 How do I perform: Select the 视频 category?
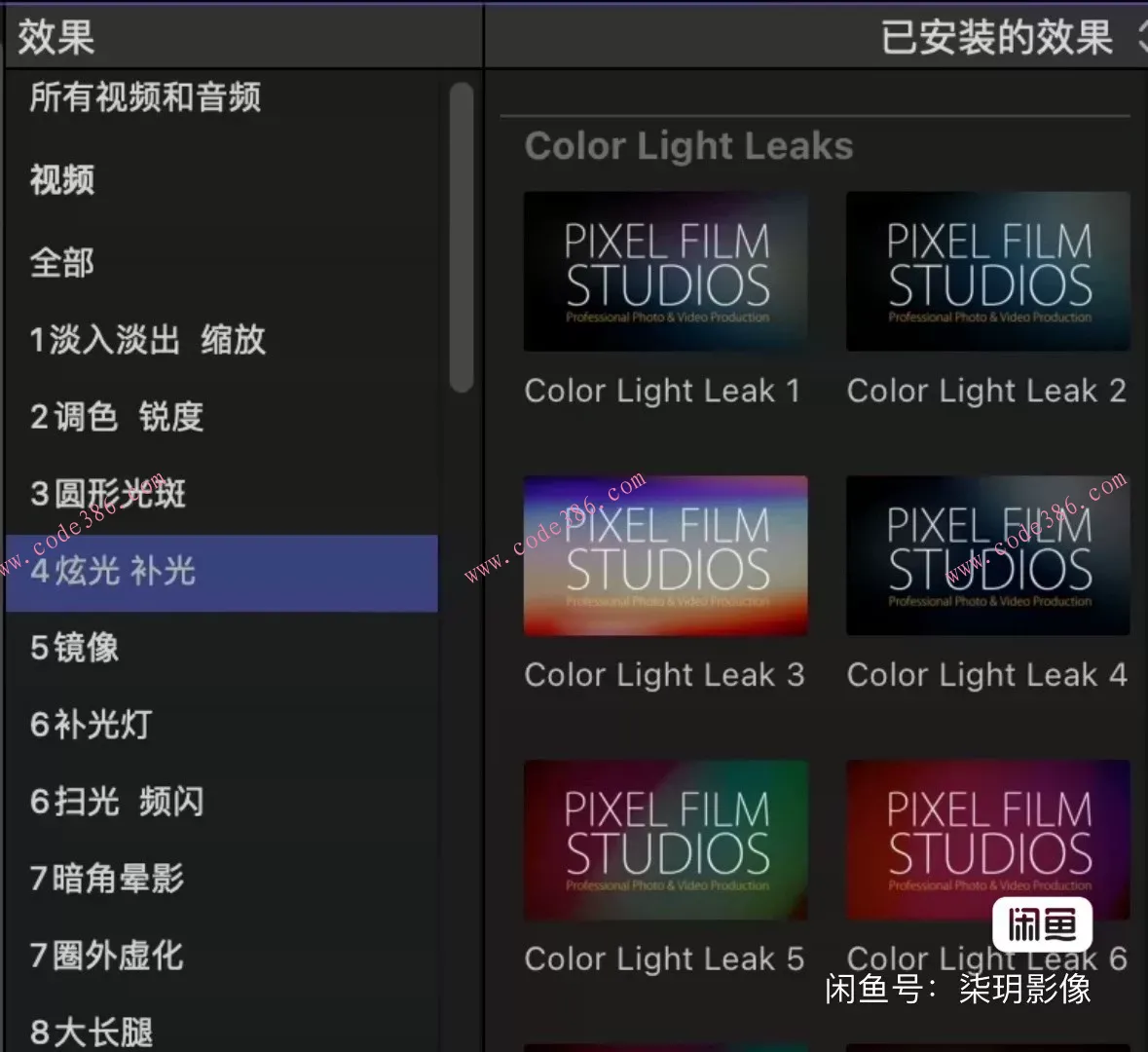click(x=62, y=181)
